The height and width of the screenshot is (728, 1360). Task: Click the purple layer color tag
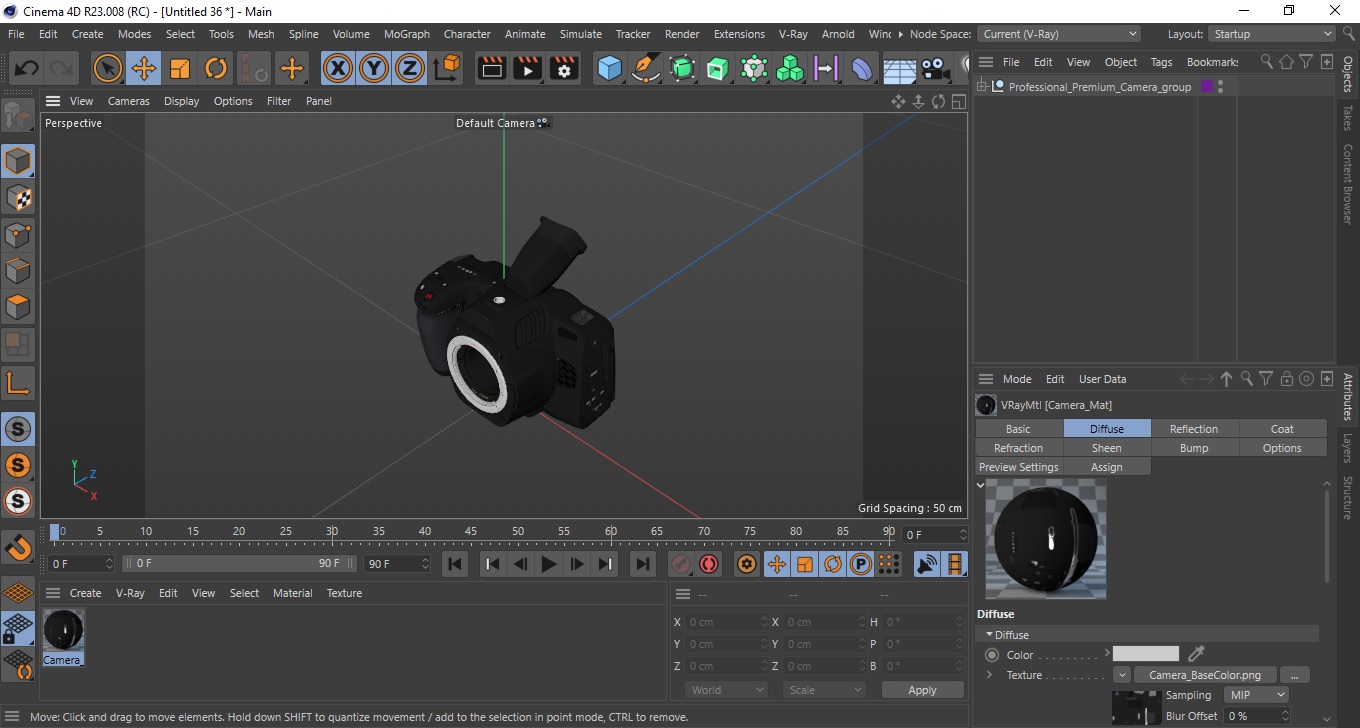pyautogui.click(x=1206, y=87)
